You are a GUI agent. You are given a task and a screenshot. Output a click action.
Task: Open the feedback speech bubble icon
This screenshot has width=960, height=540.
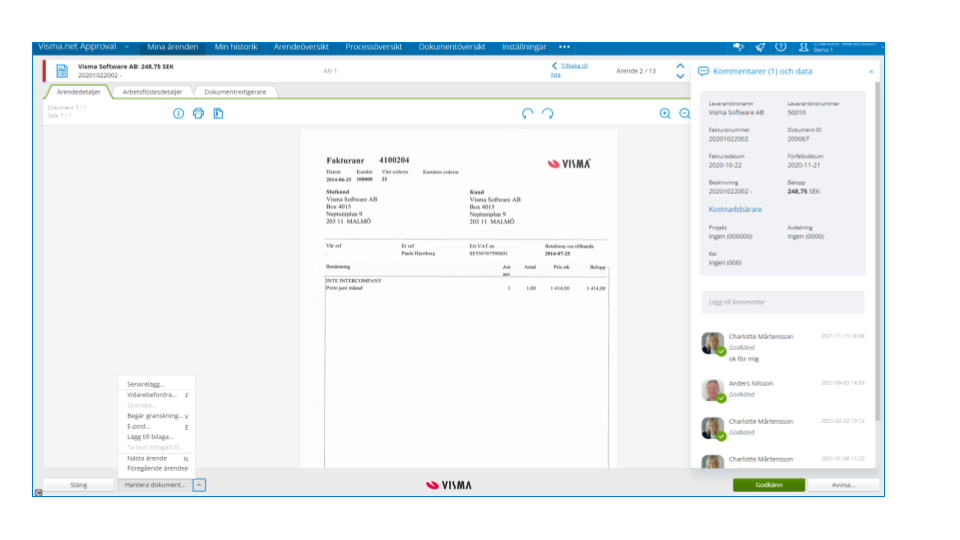pos(738,47)
